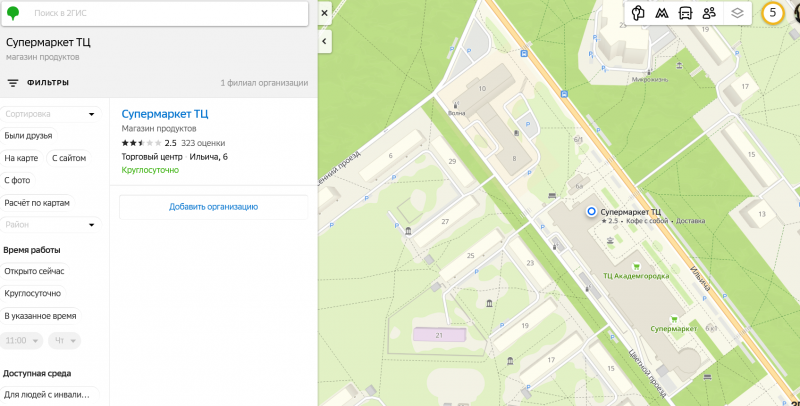This screenshot has height=406, width=800.
Task: Open the map layers icon
Action: [x=737, y=13]
